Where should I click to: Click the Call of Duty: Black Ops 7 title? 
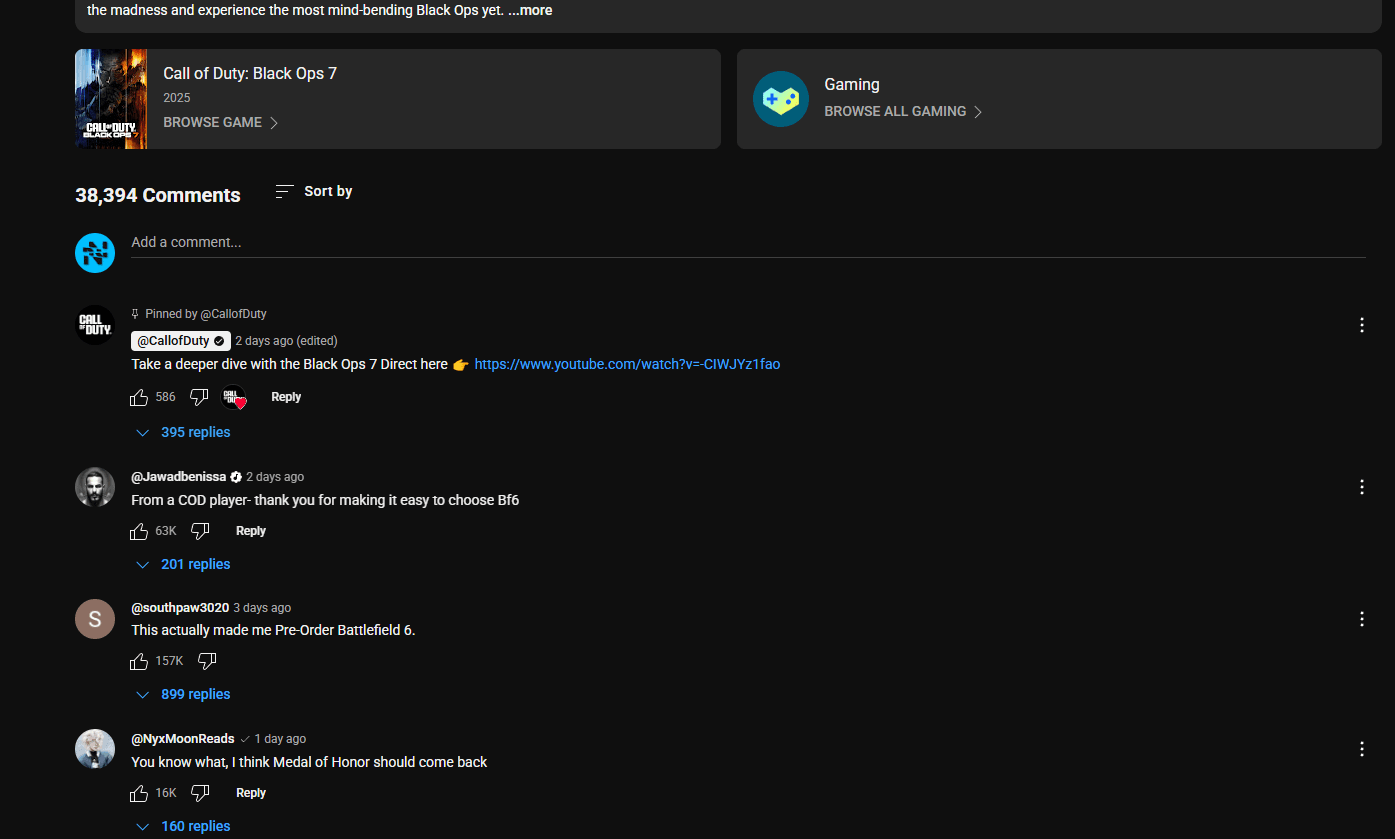(250, 74)
